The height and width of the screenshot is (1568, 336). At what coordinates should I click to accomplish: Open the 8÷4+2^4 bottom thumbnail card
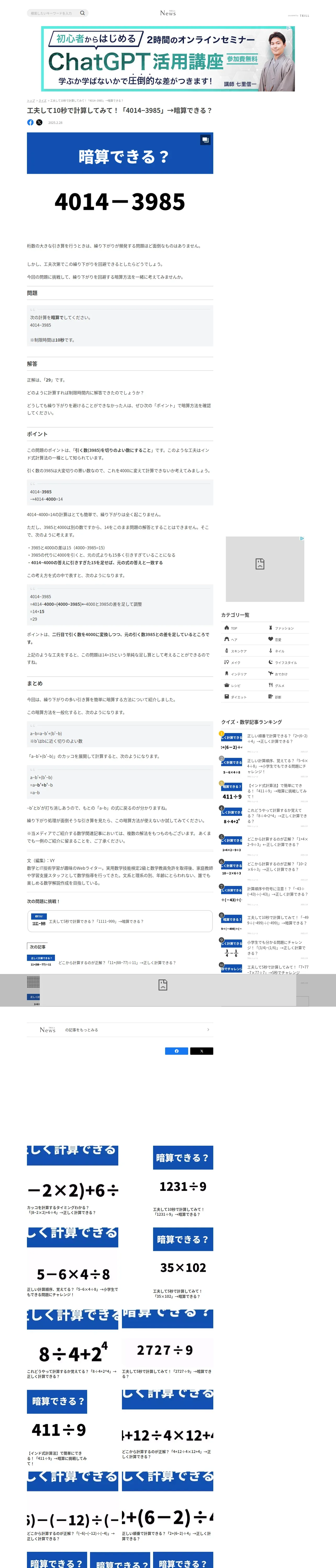pyautogui.click(x=72, y=1344)
